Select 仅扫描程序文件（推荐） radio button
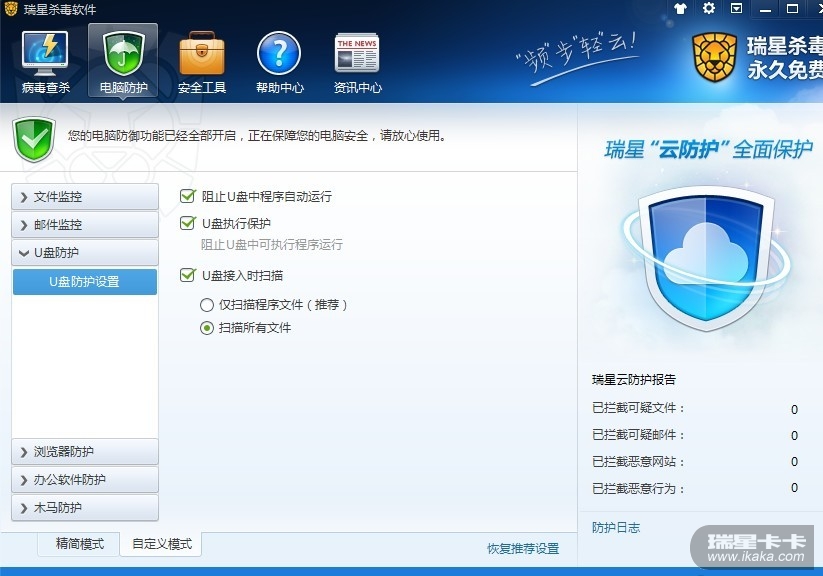The width and height of the screenshot is (823, 576). (x=207, y=305)
